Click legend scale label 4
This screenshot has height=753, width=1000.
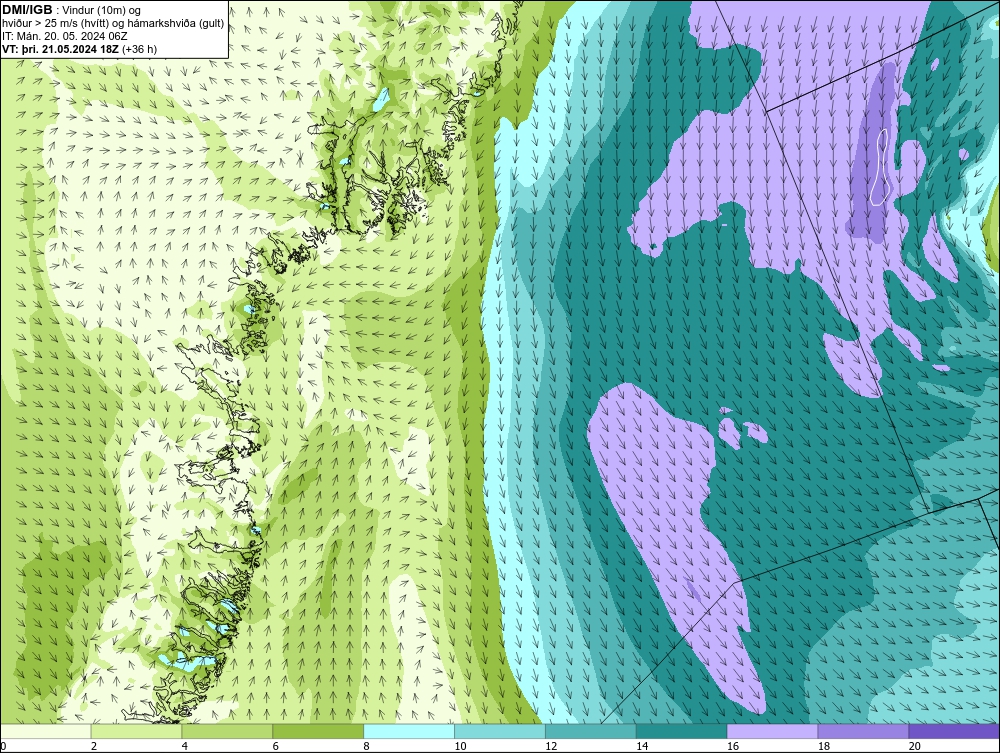[x=185, y=746]
